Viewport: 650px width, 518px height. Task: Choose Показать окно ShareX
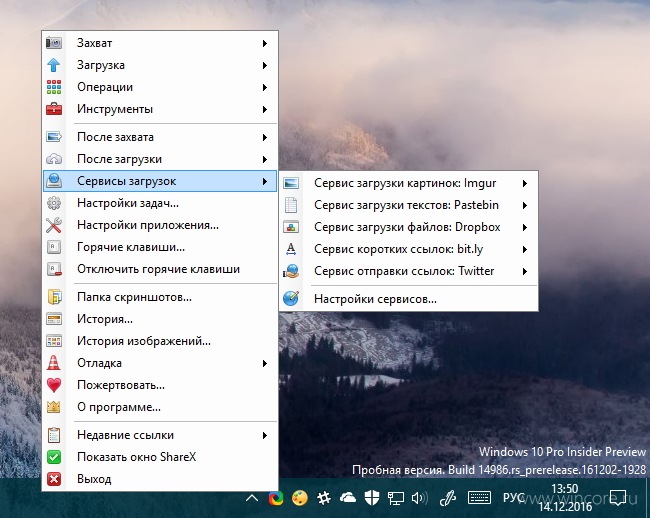[160, 457]
